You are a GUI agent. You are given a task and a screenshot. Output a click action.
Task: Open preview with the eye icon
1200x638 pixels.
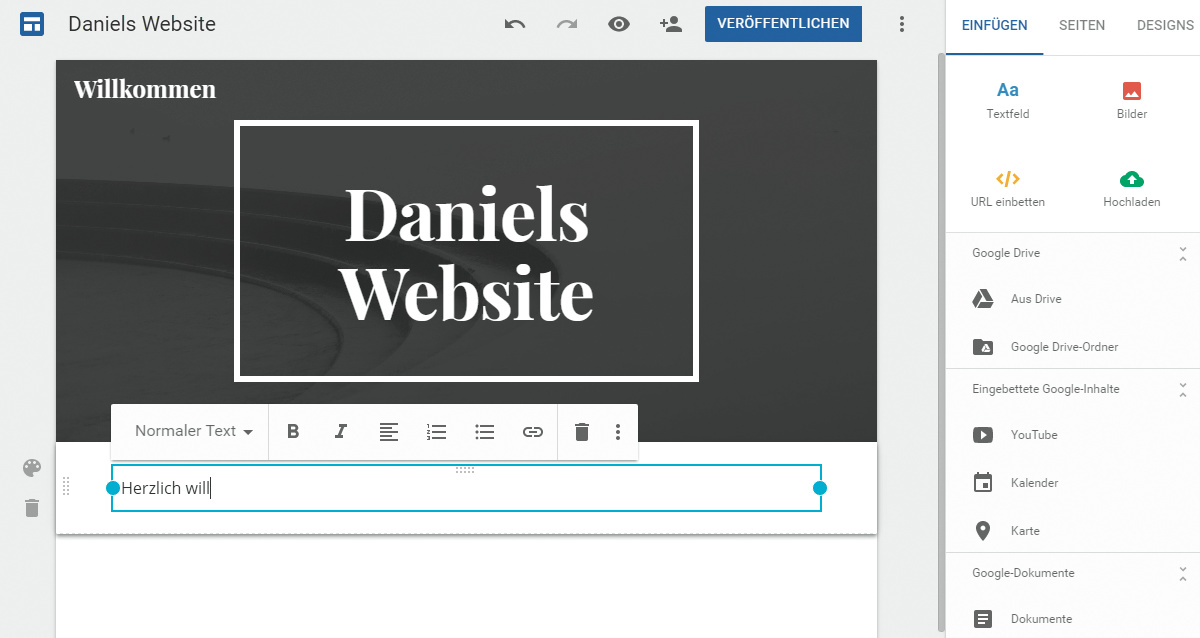[619, 24]
